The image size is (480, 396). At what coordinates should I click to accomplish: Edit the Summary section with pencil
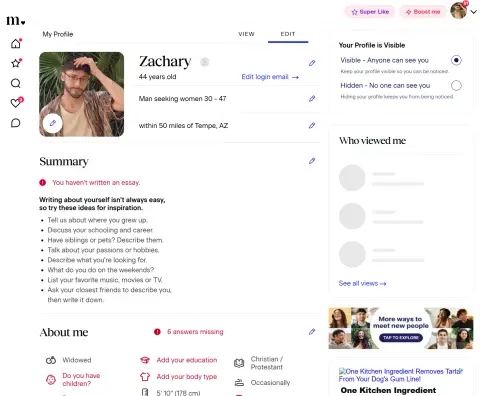pyautogui.click(x=312, y=161)
